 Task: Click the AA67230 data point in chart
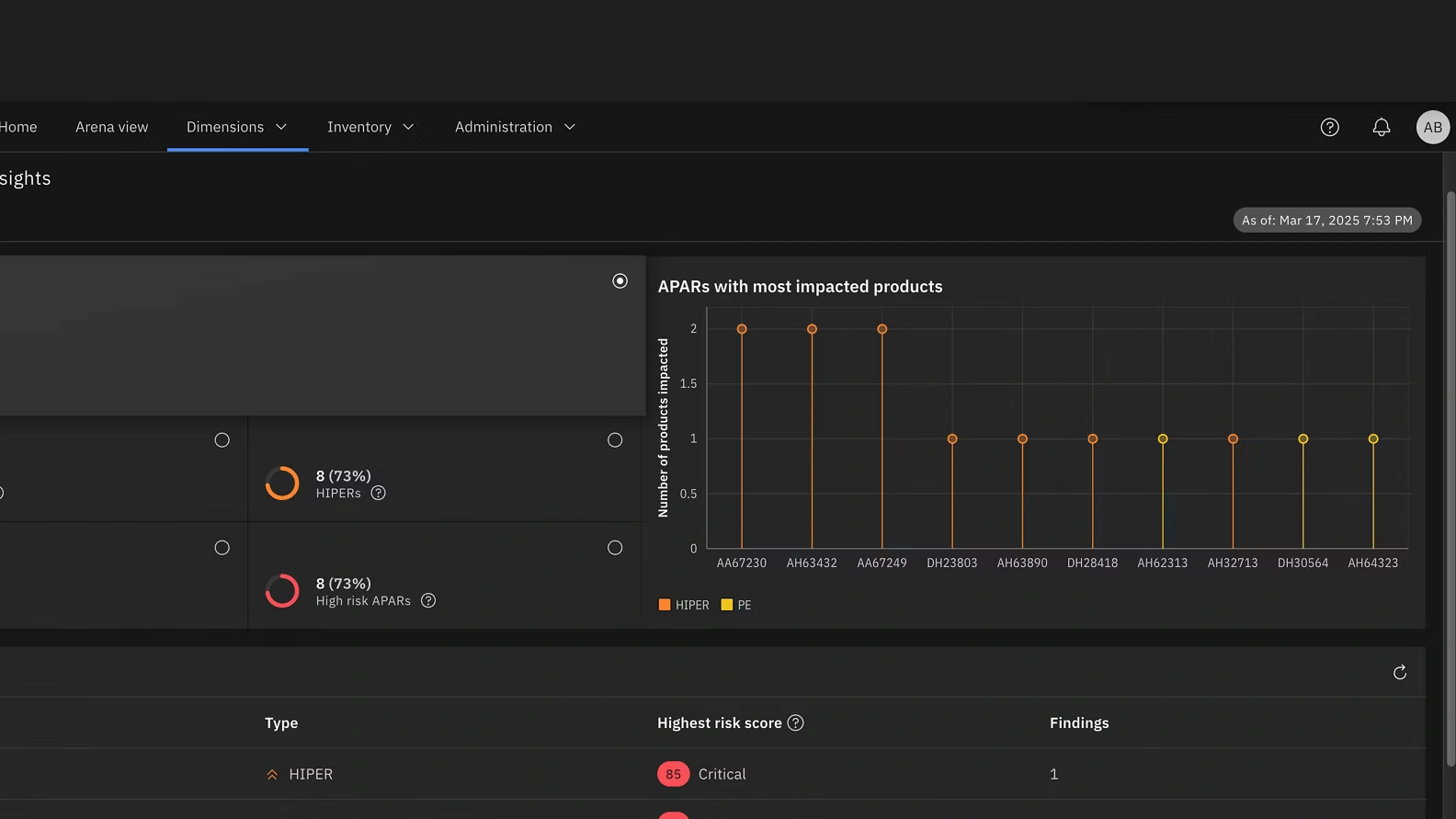click(x=742, y=329)
